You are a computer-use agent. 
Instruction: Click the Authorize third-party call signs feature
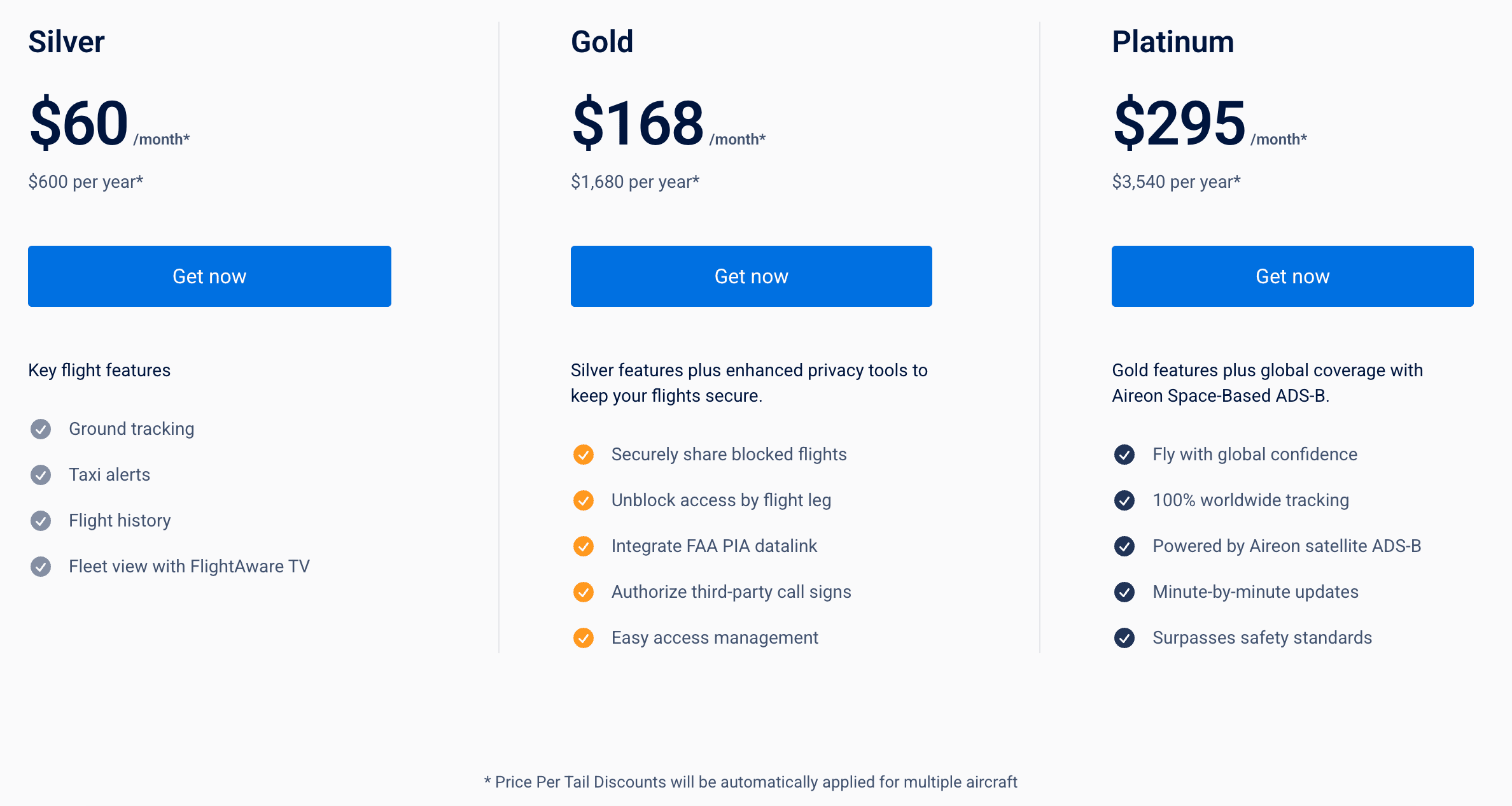click(731, 592)
